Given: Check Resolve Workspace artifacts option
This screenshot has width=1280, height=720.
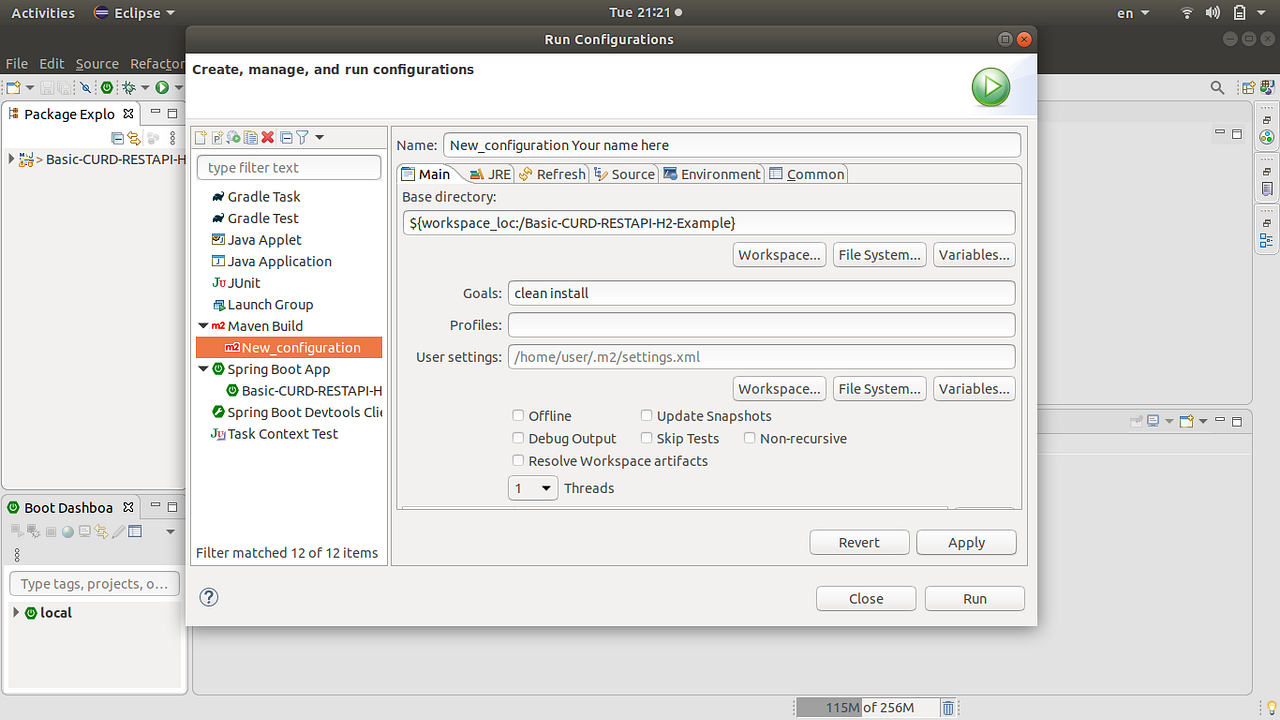Looking at the screenshot, I should click(518, 461).
